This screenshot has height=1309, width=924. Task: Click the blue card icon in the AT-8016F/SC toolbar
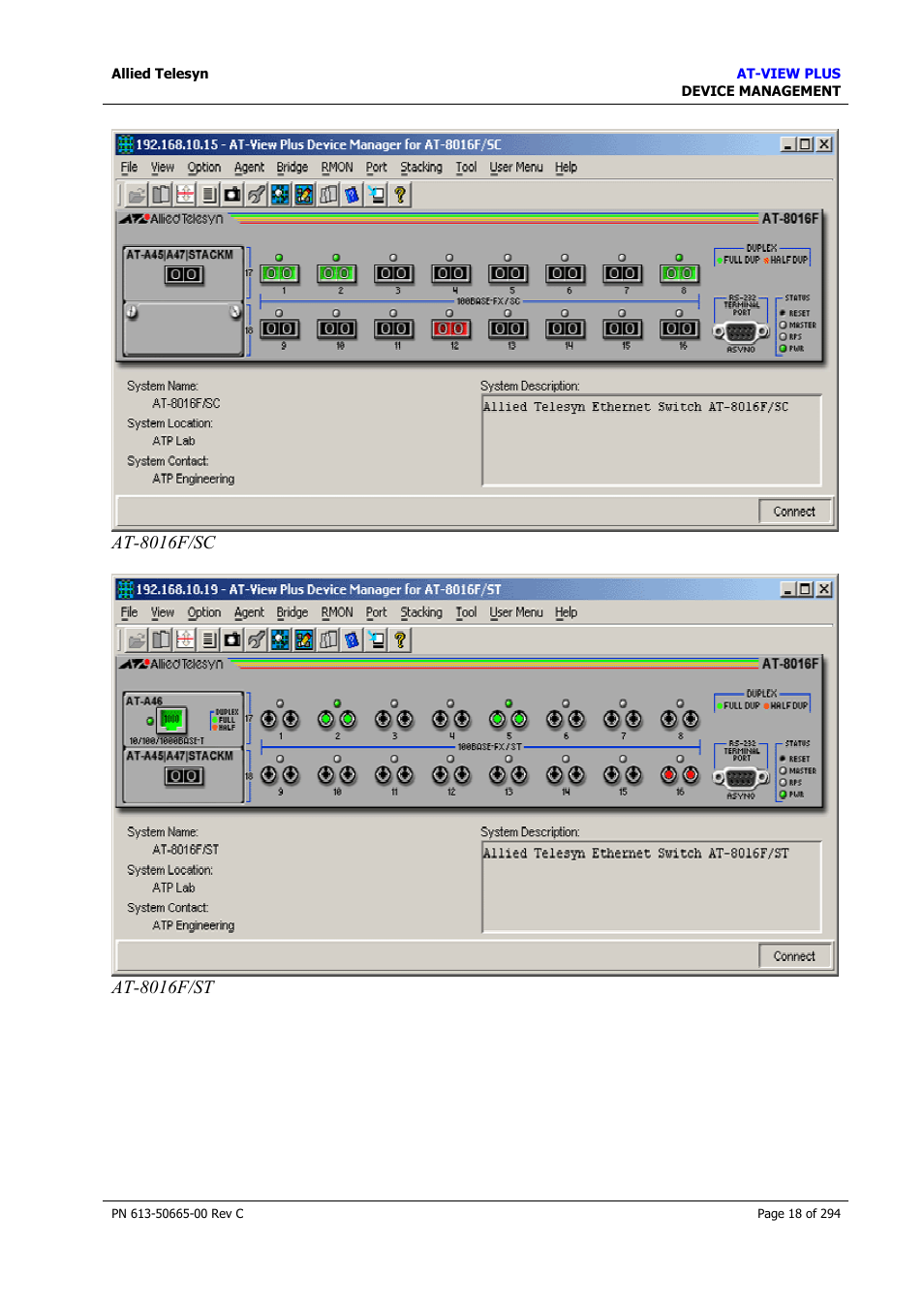click(352, 195)
